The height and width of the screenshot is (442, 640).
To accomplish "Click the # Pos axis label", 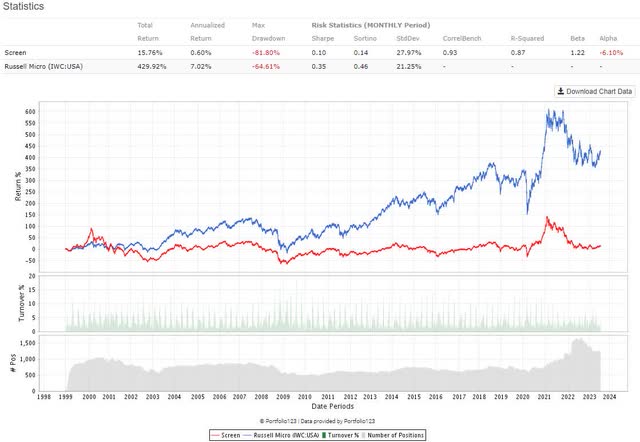I will [x=13, y=363].
